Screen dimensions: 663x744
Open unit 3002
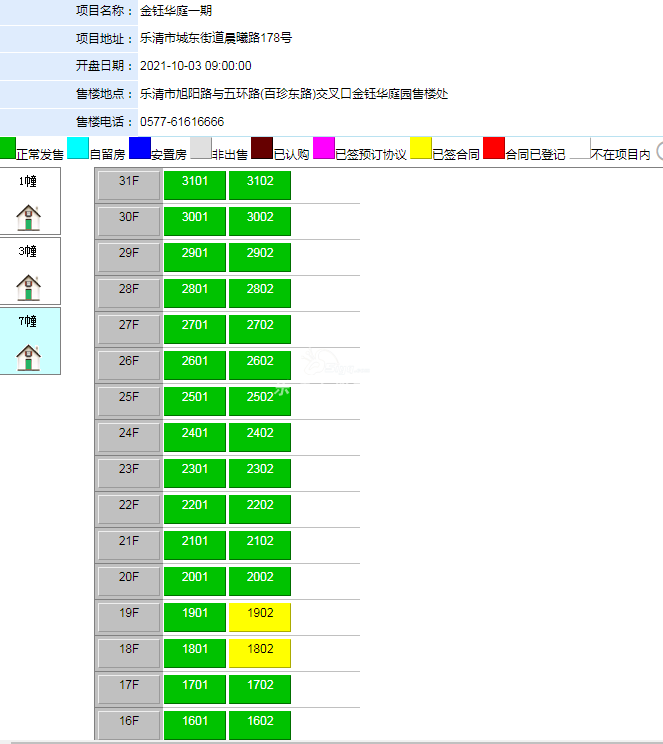(260, 221)
